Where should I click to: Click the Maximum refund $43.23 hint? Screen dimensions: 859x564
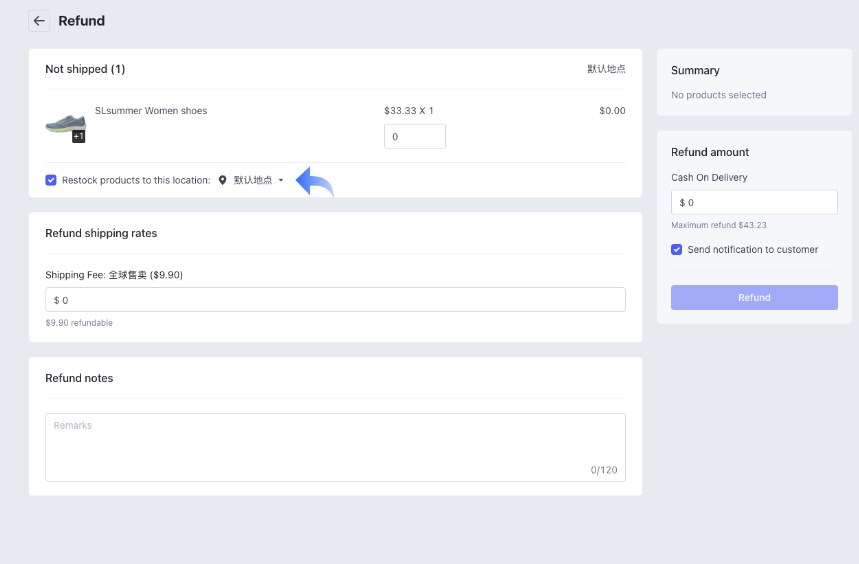[719, 225]
